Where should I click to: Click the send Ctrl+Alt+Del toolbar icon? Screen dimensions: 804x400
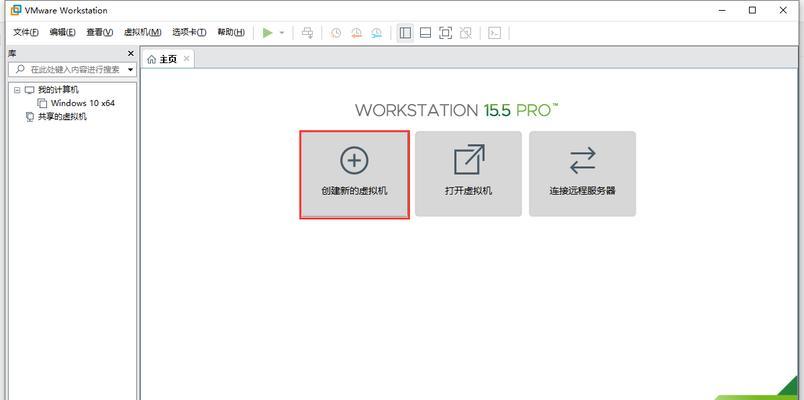tap(307, 33)
